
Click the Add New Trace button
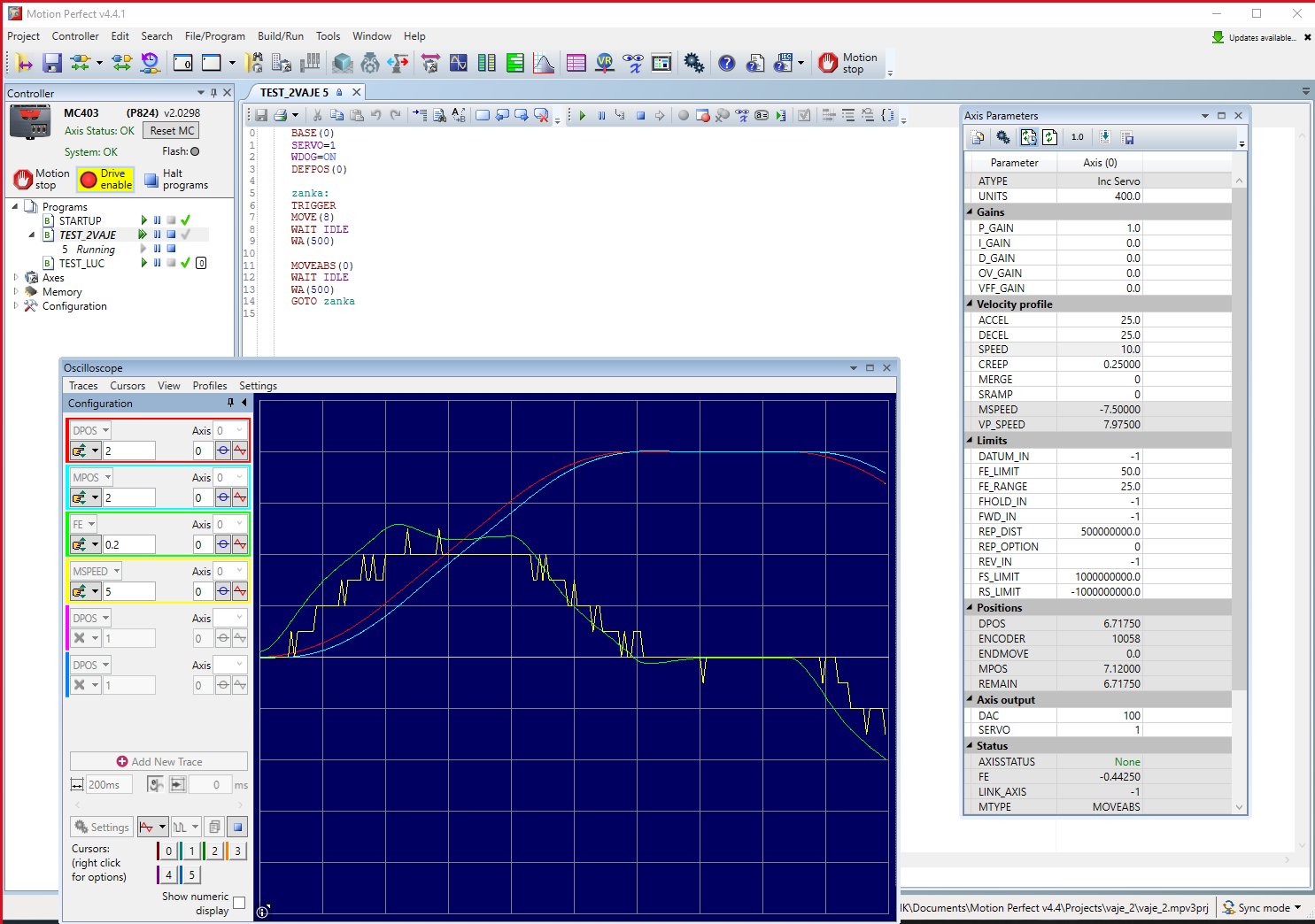click(159, 761)
